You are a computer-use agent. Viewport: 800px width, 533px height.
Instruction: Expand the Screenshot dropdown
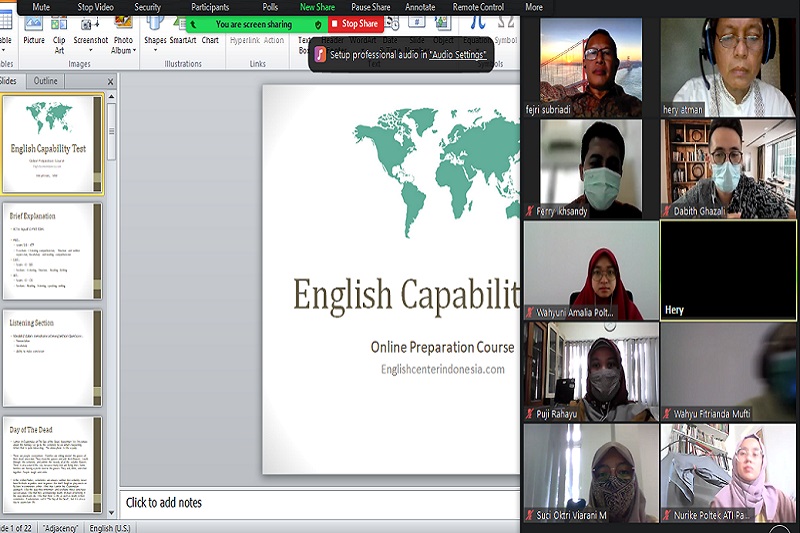pos(90,50)
